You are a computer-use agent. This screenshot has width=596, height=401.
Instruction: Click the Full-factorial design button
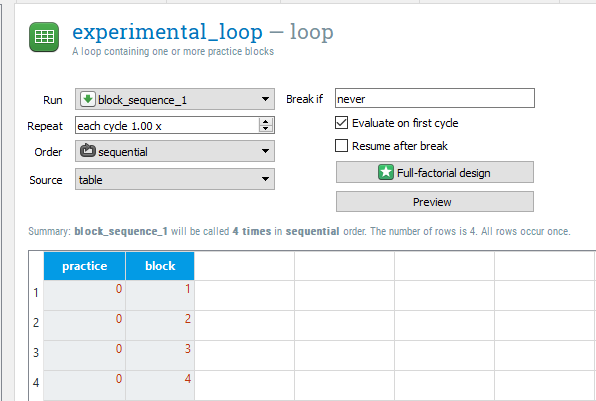pos(435,173)
